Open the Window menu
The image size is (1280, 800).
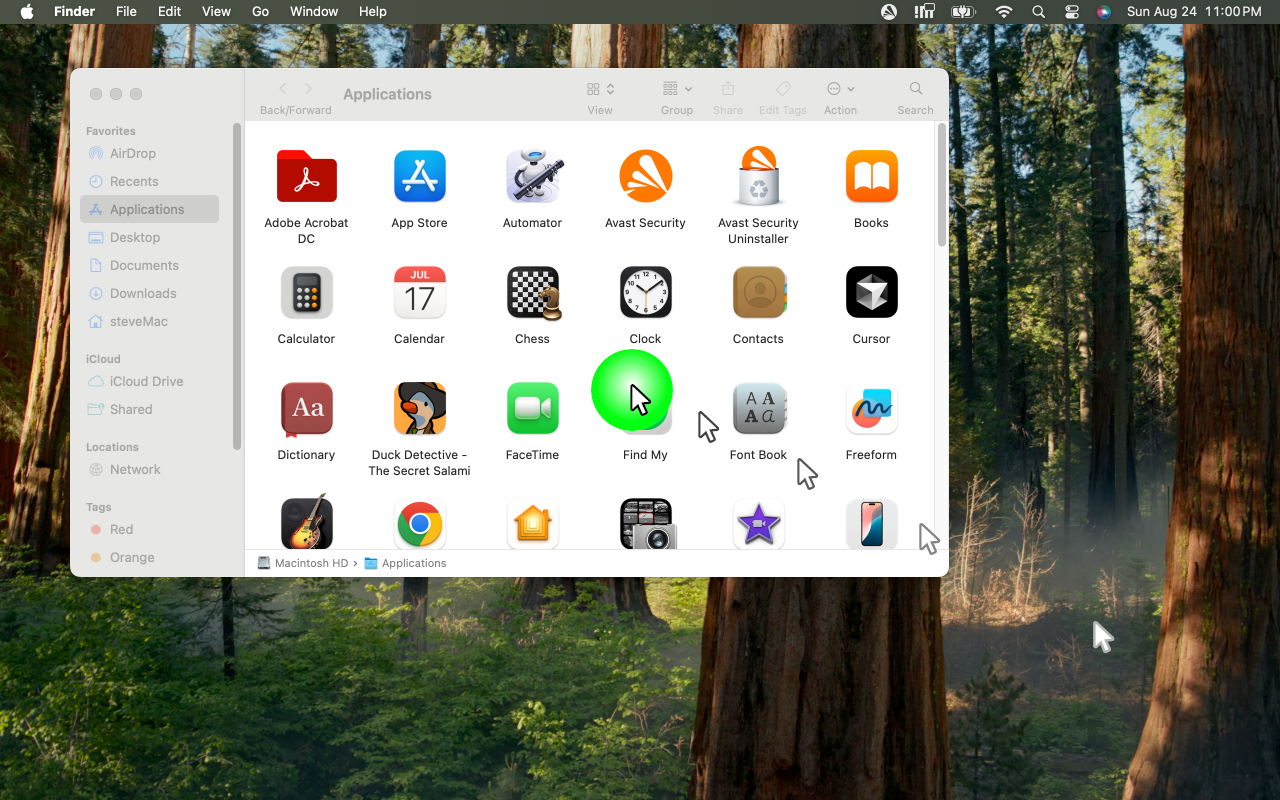314,11
